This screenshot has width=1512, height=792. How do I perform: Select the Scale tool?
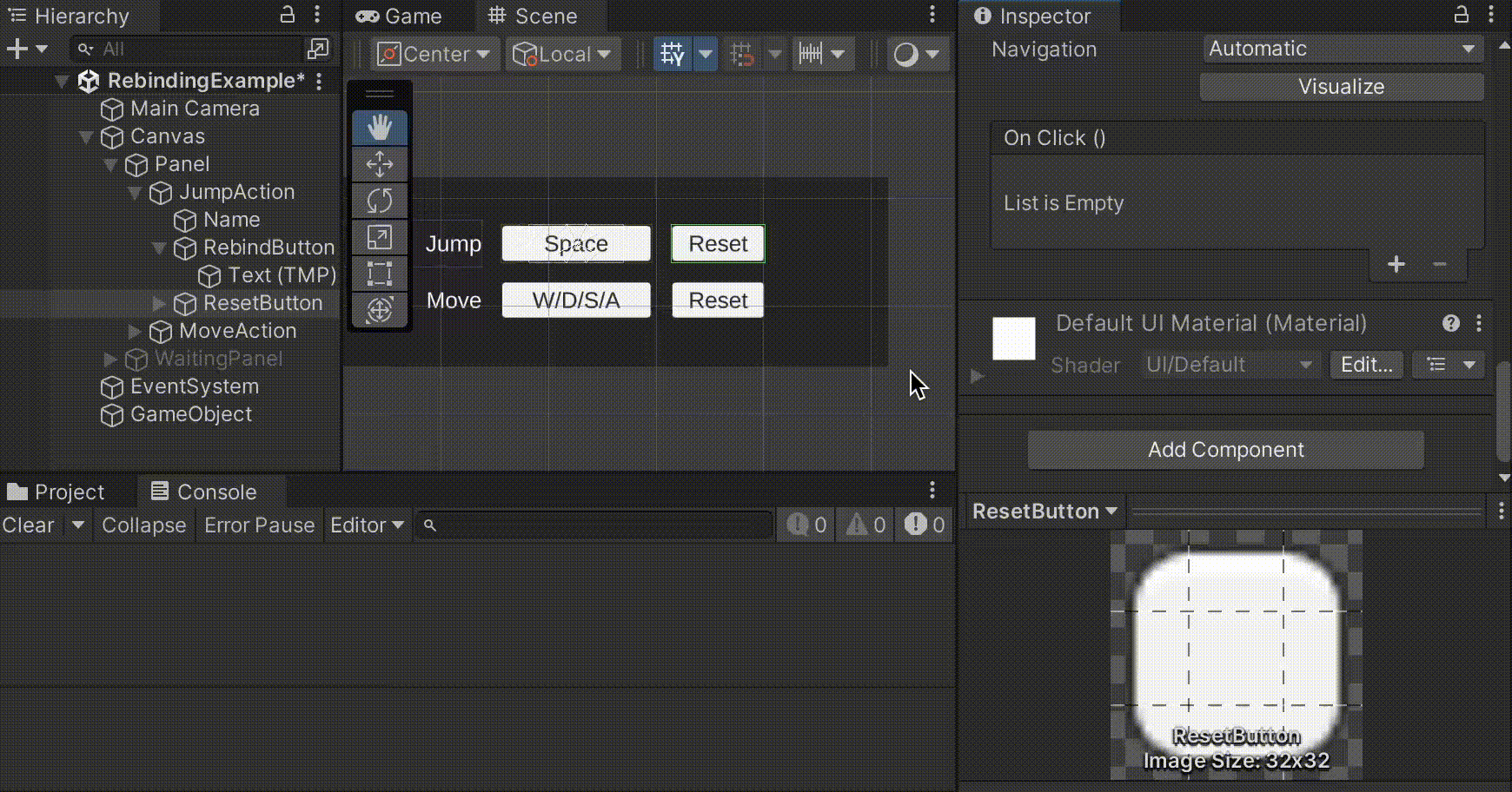pyautogui.click(x=380, y=237)
